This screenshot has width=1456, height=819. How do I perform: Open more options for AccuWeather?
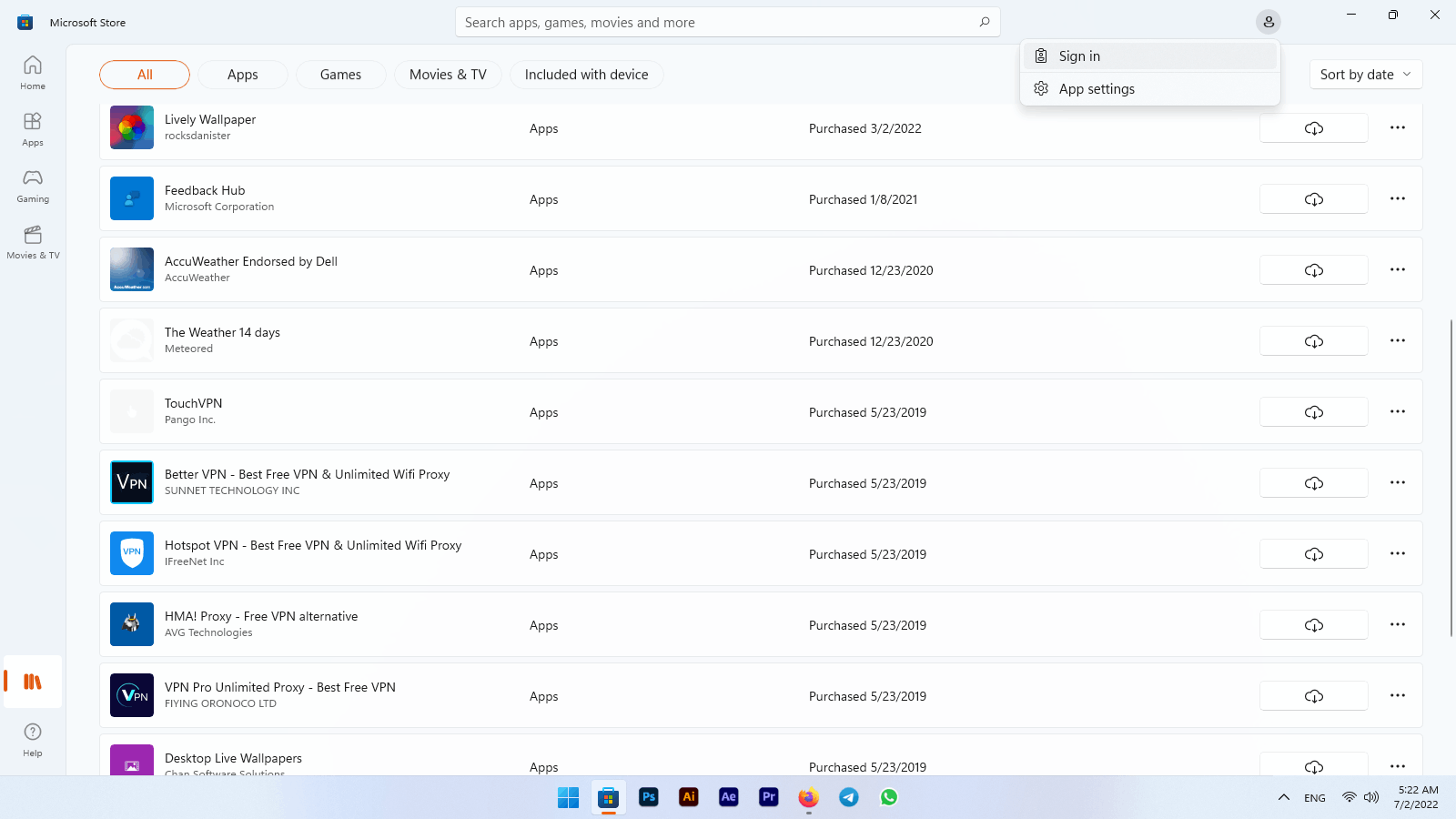1398,270
